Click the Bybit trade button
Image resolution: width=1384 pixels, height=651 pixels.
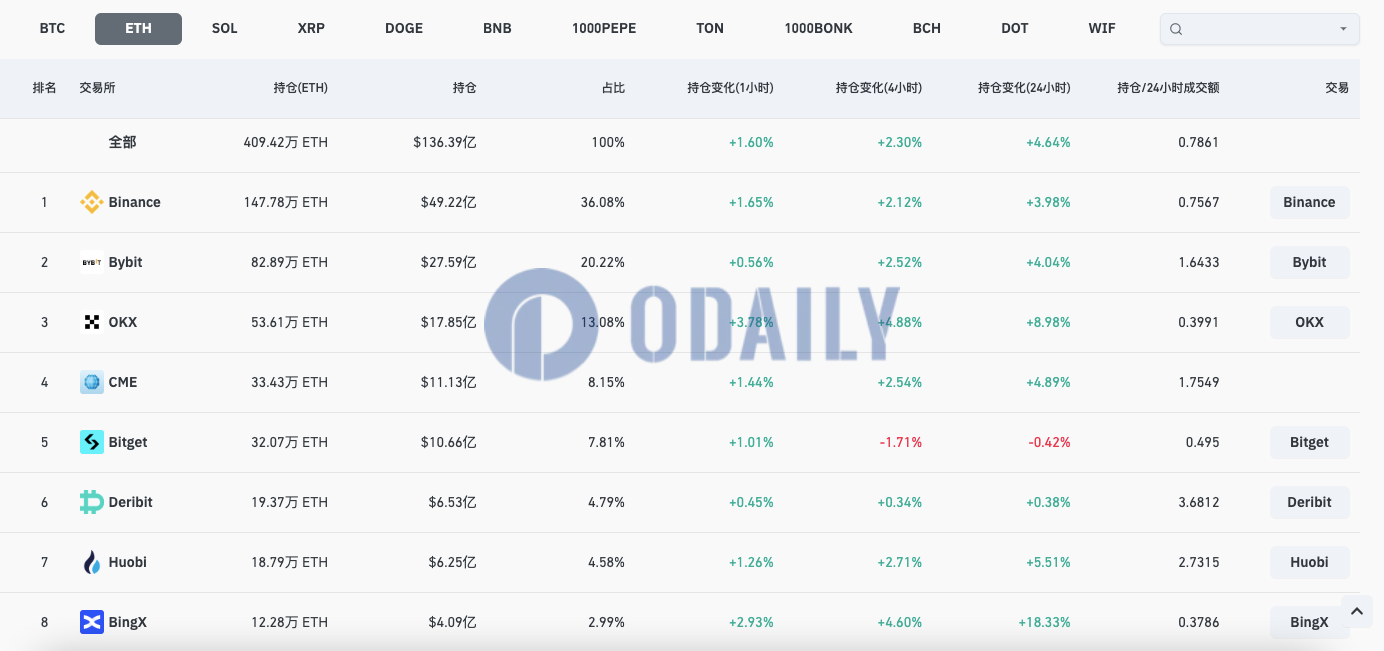tap(1309, 262)
